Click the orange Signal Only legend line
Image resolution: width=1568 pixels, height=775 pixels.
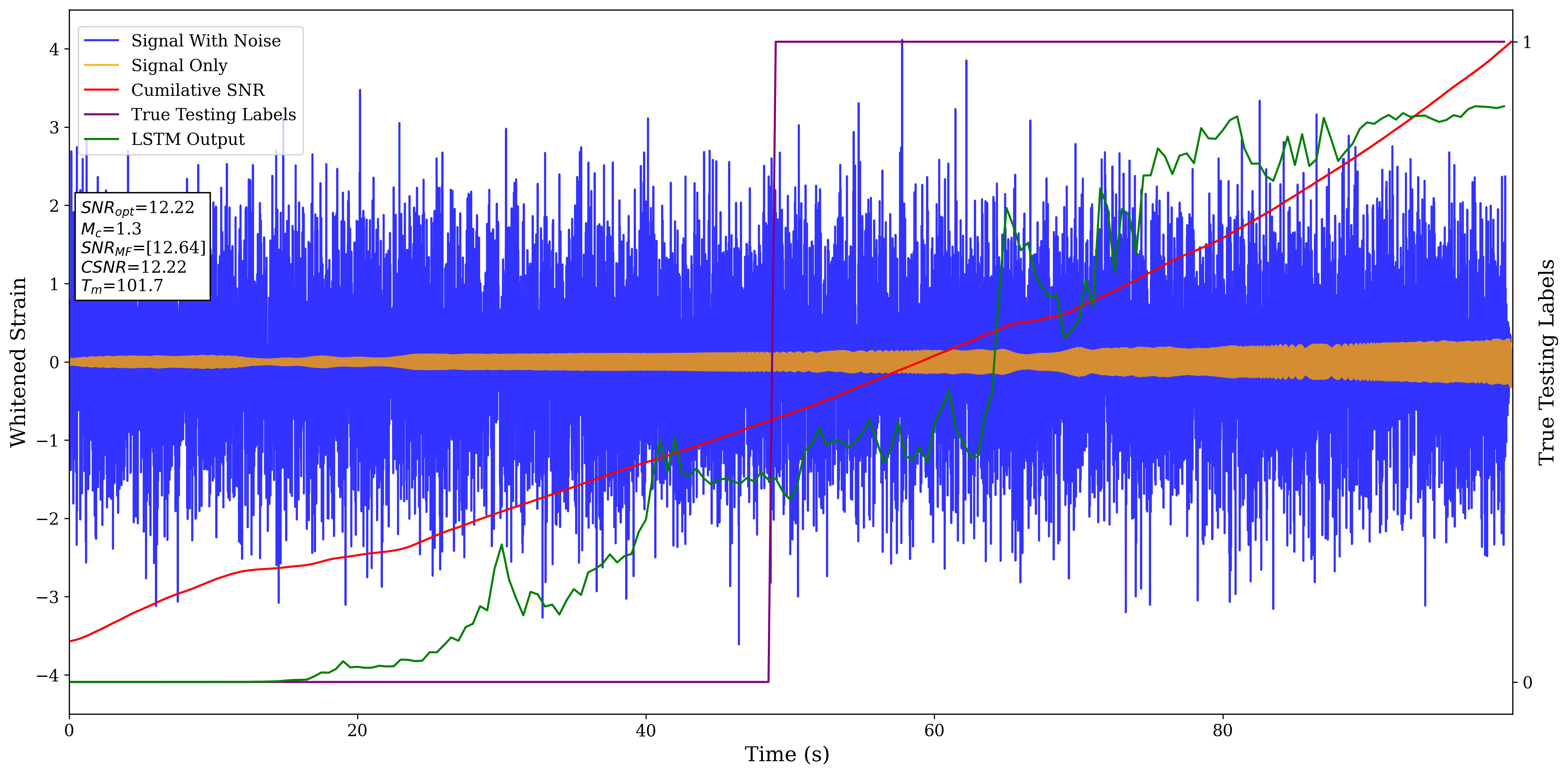pyautogui.click(x=101, y=65)
